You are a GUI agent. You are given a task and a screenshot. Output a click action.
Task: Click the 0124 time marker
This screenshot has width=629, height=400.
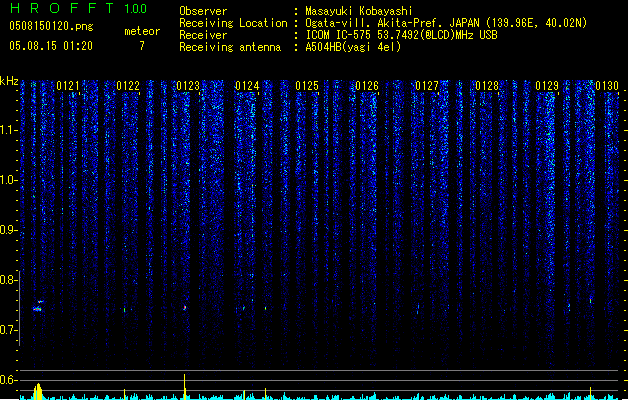tap(248, 86)
